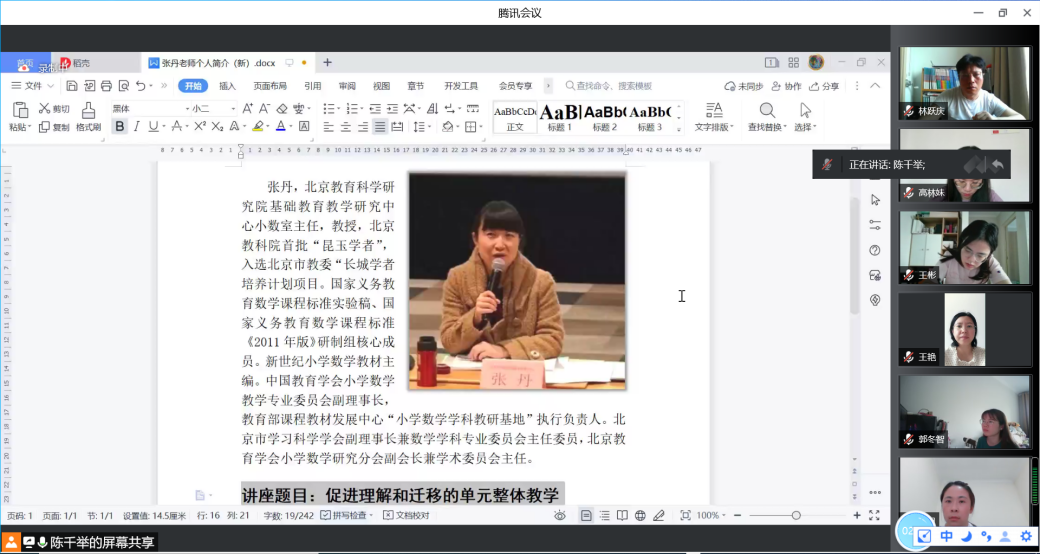Decrease paragraph indent
This screenshot has width=1040, height=554.
(x=375, y=108)
